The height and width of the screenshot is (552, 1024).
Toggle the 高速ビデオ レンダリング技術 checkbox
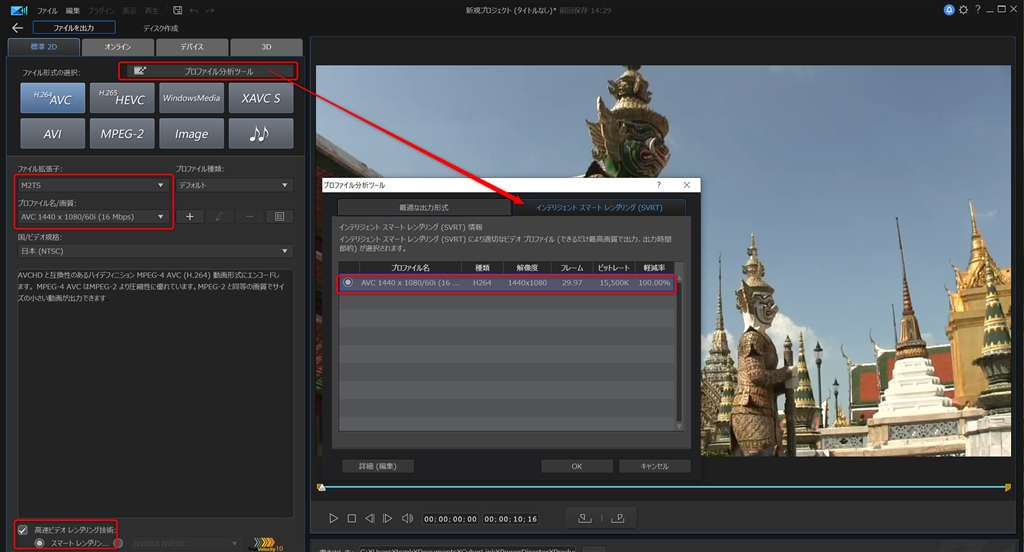(23, 529)
